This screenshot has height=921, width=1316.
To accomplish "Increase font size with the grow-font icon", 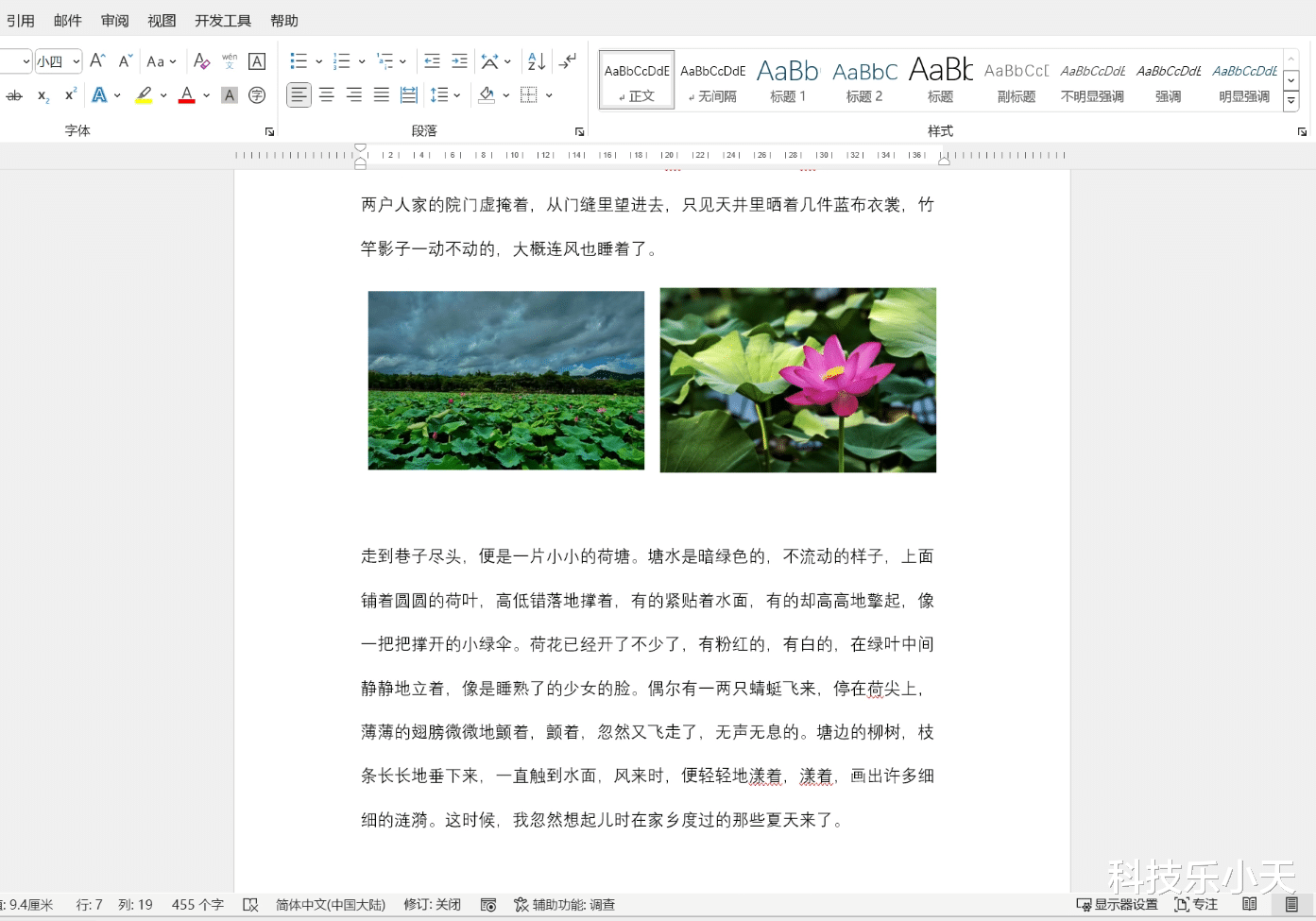I will pyautogui.click(x=97, y=61).
